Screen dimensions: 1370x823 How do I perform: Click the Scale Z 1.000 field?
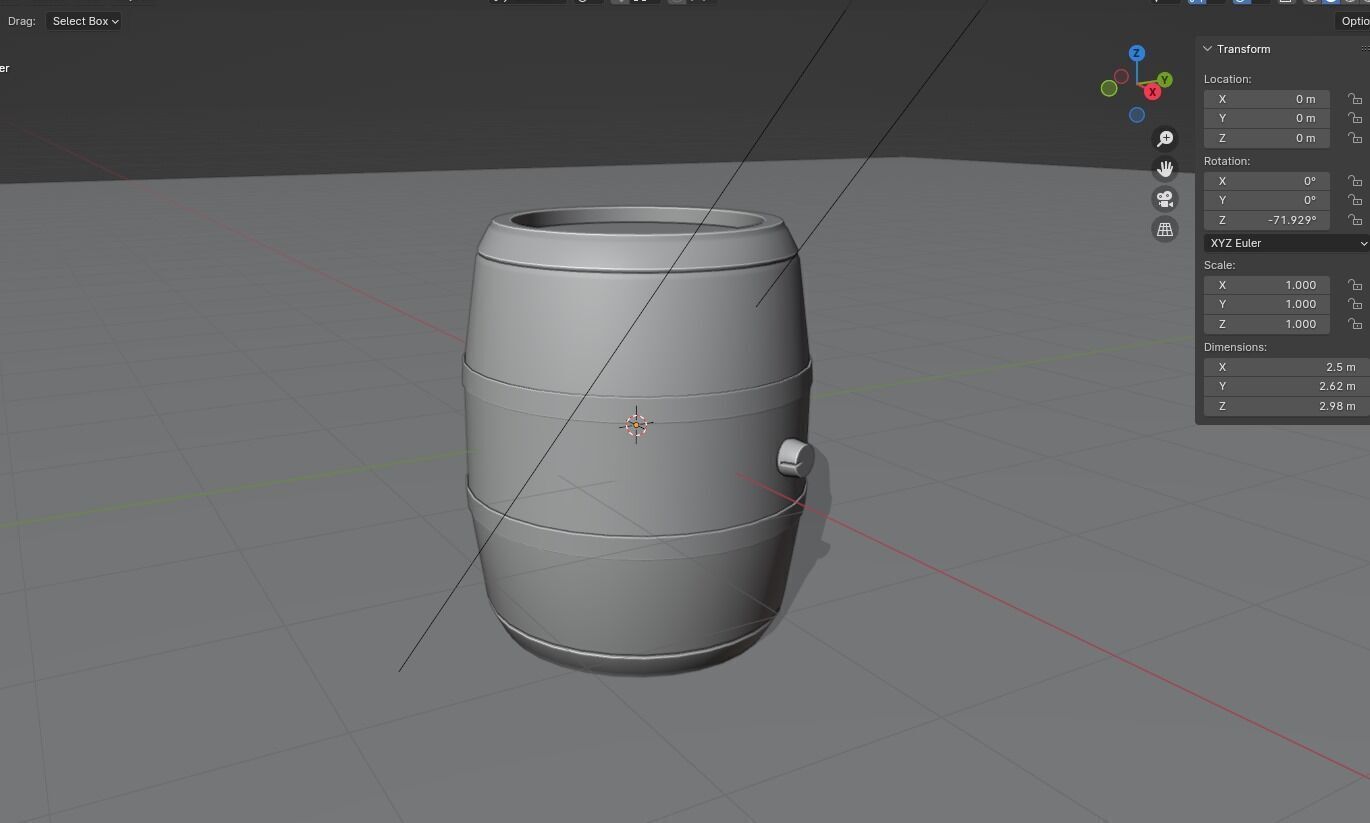(x=1267, y=324)
